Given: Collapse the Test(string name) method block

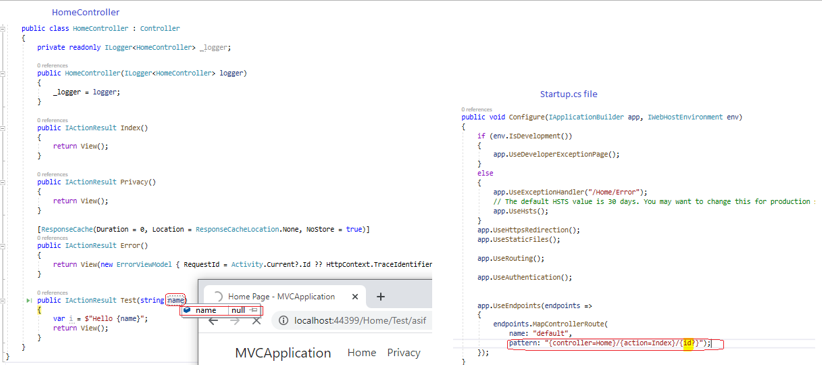Looking at the screenshot, I should tap(4, 300).
